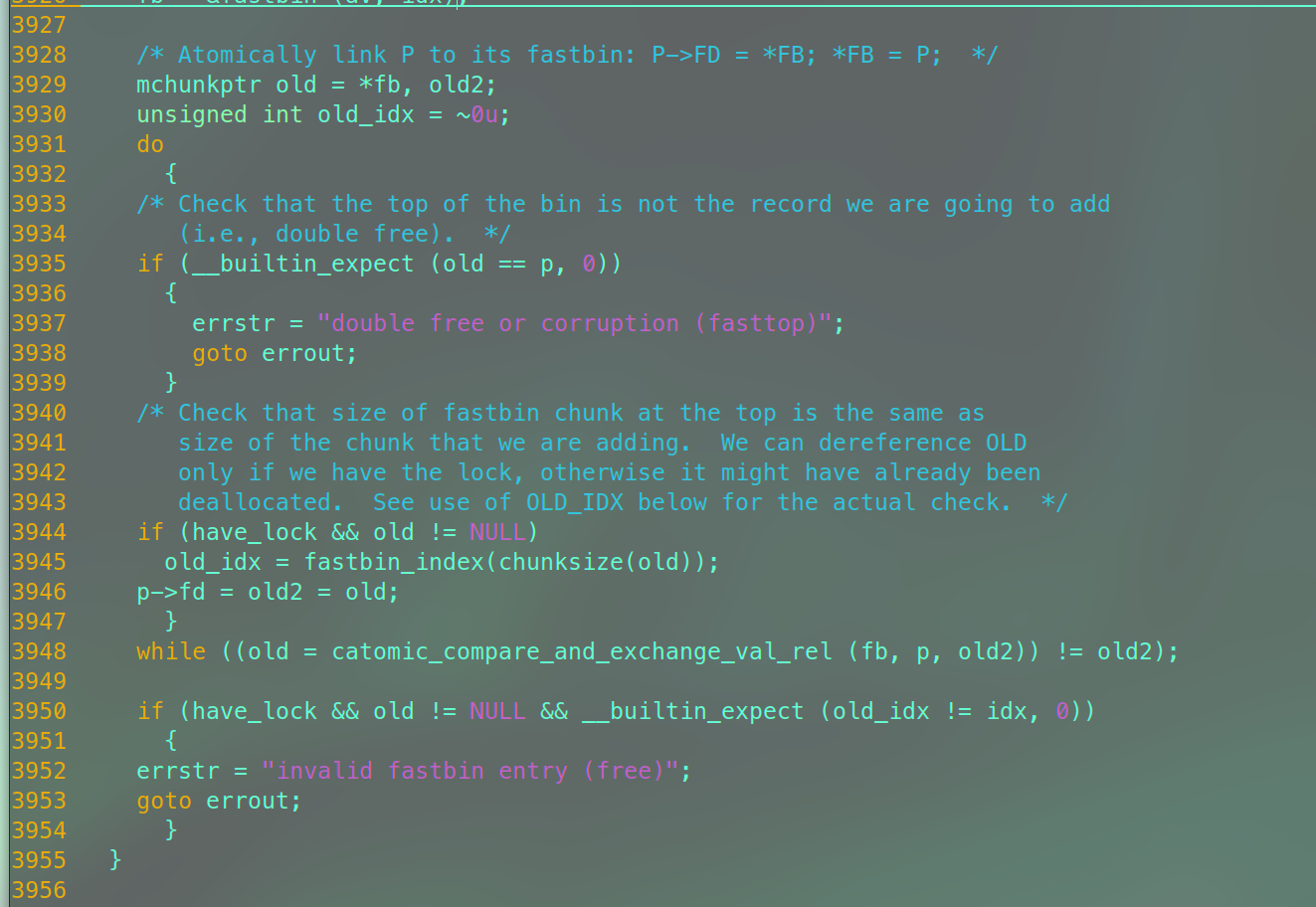Click 'goto errout;' on line 3938
Viewport: 1316px width, 907px height.
click(x=275, y=353)
